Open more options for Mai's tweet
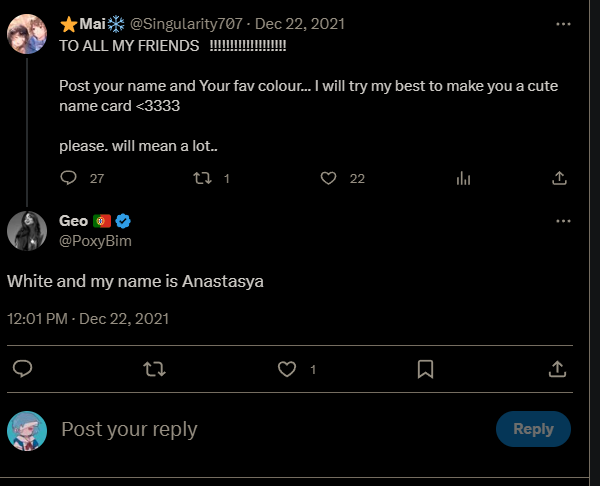The image size is (600, 486). pyautogui.click(x=563, y=24)
